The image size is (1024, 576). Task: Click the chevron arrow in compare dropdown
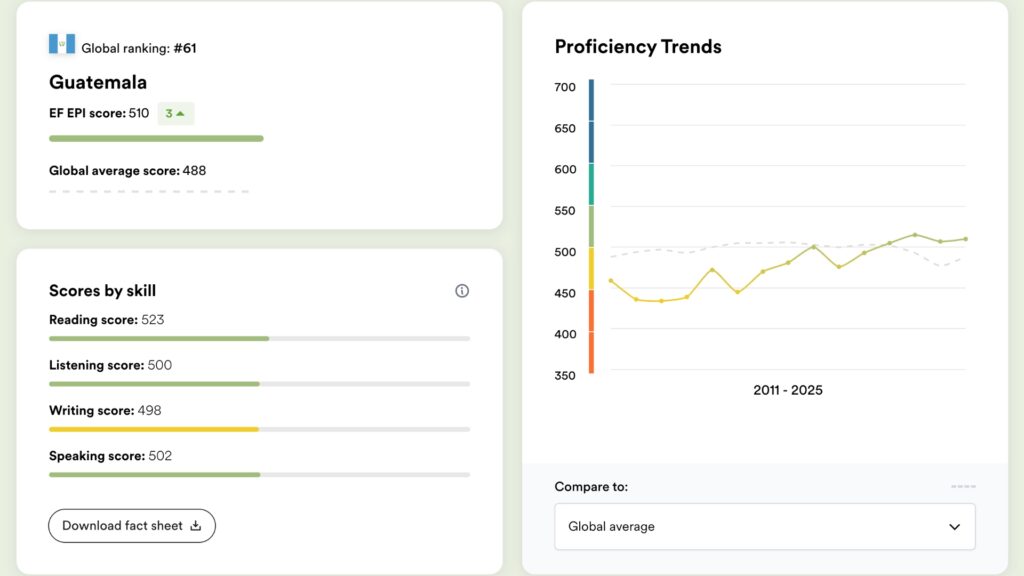point(954,527)
